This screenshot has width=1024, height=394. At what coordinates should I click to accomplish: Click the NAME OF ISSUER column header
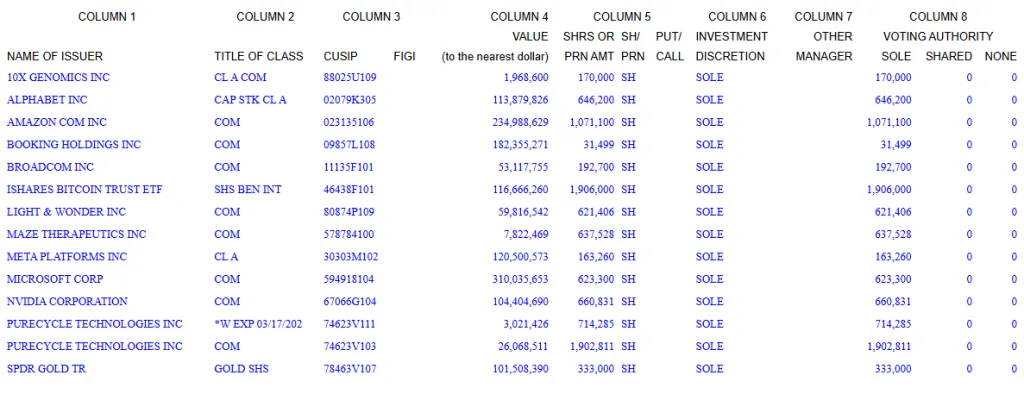[x=55, y=56]
